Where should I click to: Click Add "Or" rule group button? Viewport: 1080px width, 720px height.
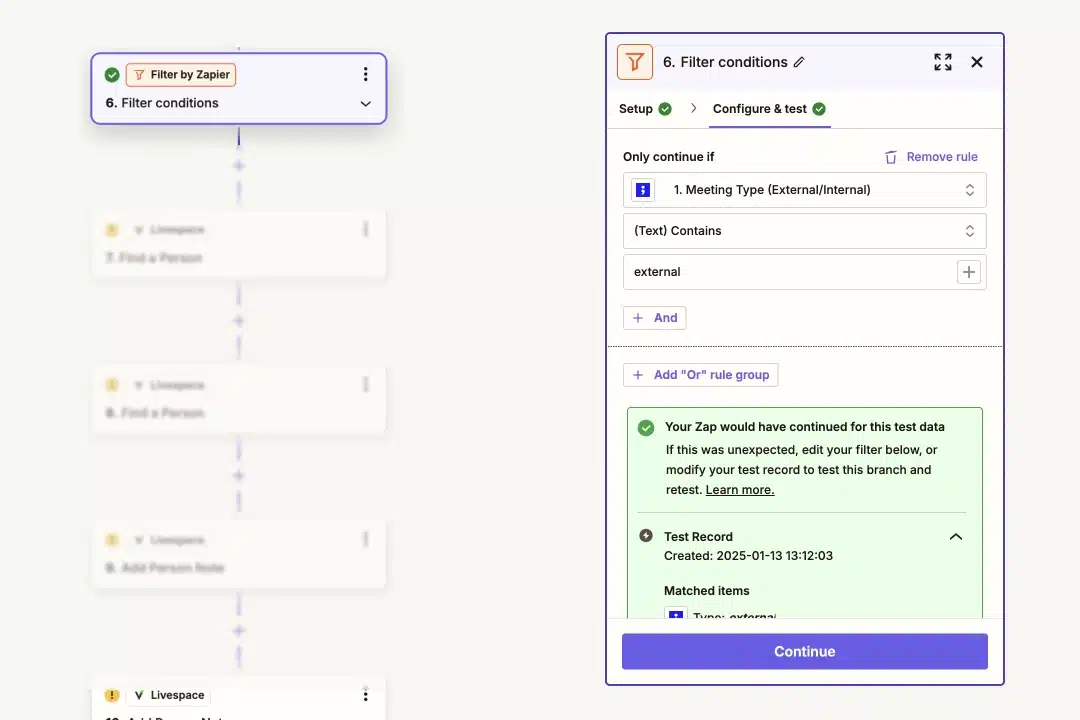[x=700, y=375]
